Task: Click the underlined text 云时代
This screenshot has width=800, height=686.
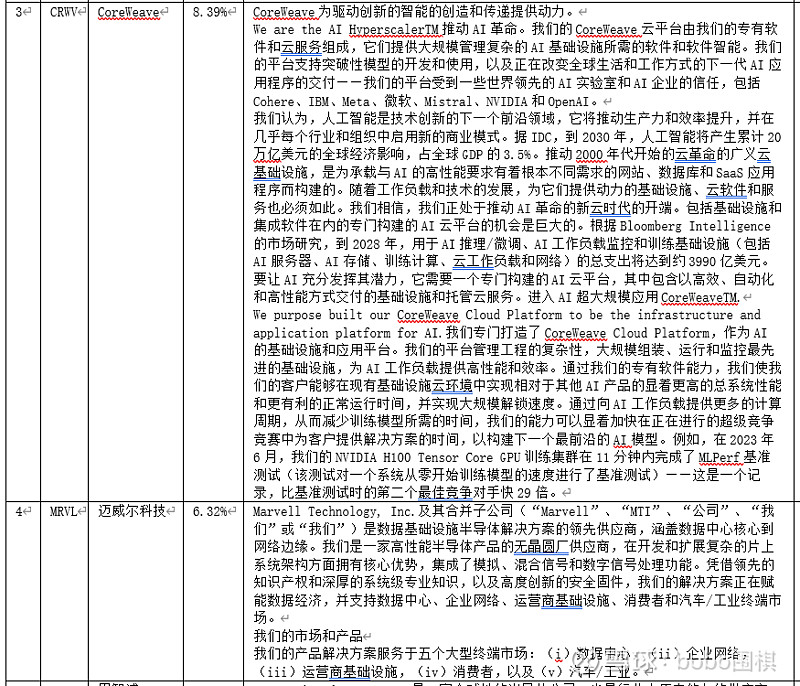Action: point(610,208)
